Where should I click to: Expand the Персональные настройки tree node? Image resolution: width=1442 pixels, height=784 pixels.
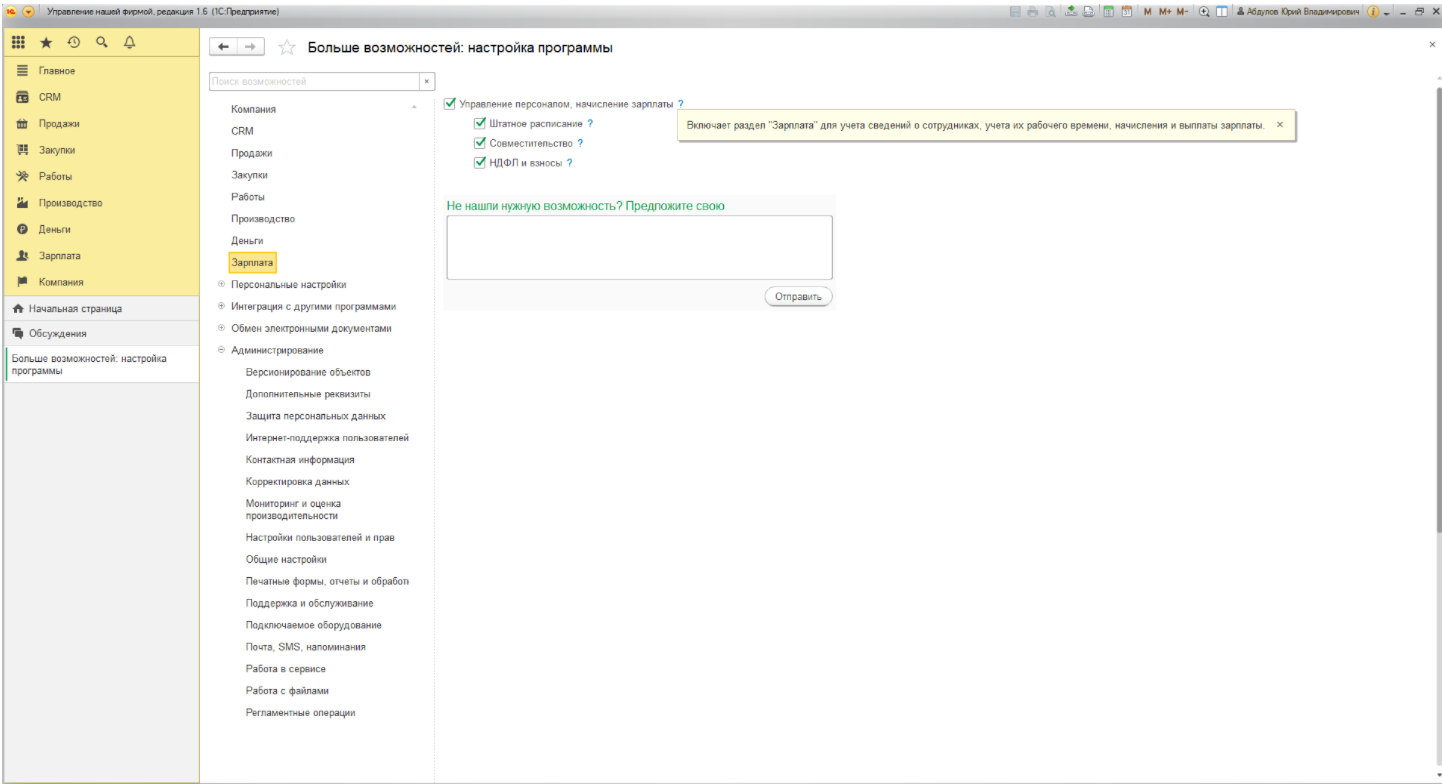(221, 284)
